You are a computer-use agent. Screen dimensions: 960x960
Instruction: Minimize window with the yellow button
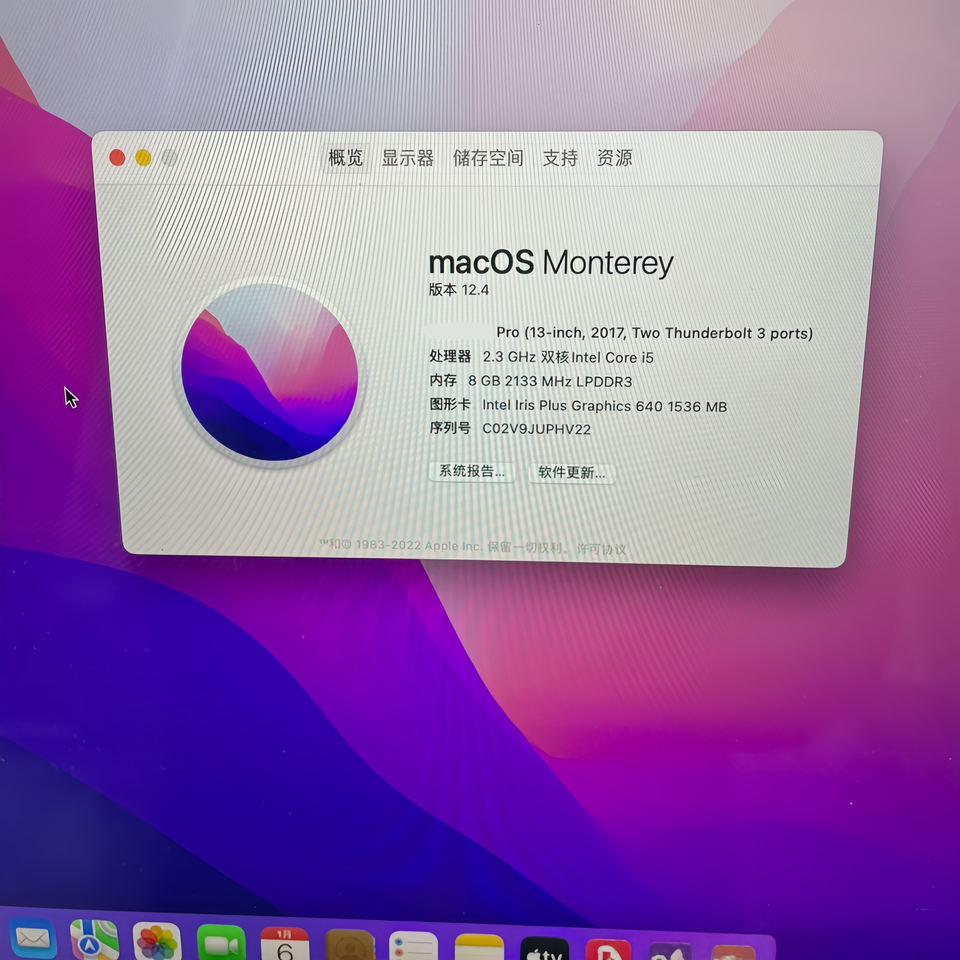coord(143,158)
